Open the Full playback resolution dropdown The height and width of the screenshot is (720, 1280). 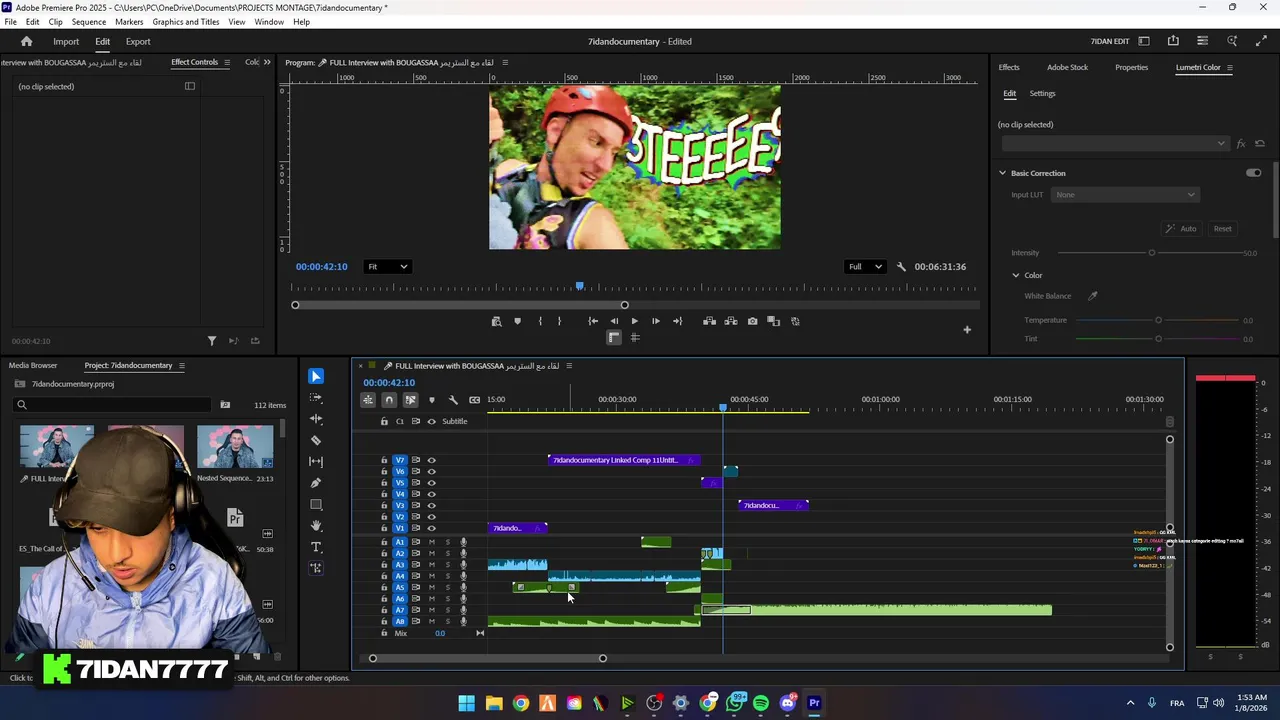click(x=865, y=267)
